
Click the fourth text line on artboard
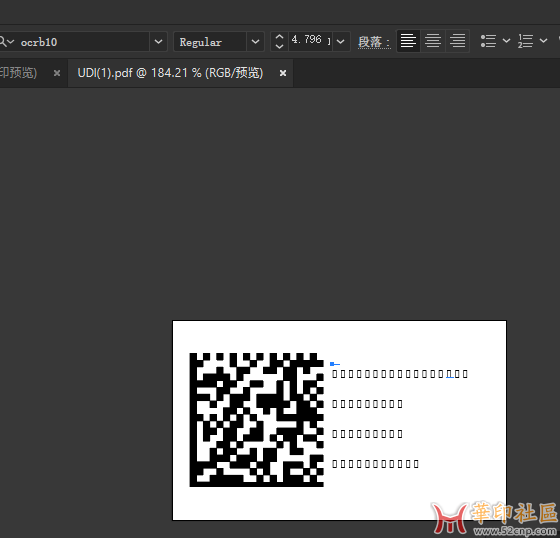click(375, 464)
